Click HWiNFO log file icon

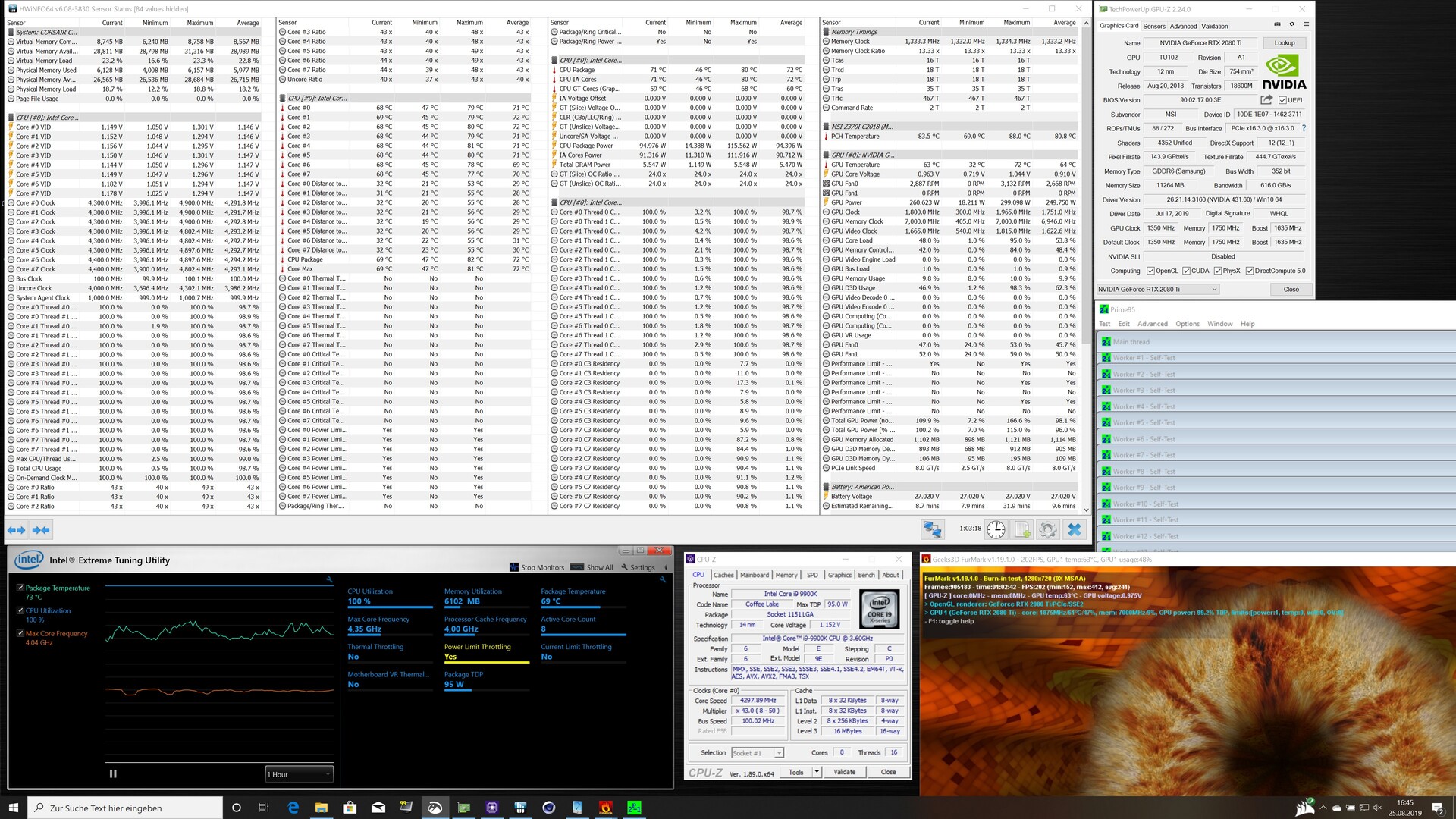pyautogui.click(x=1022, y=530)
